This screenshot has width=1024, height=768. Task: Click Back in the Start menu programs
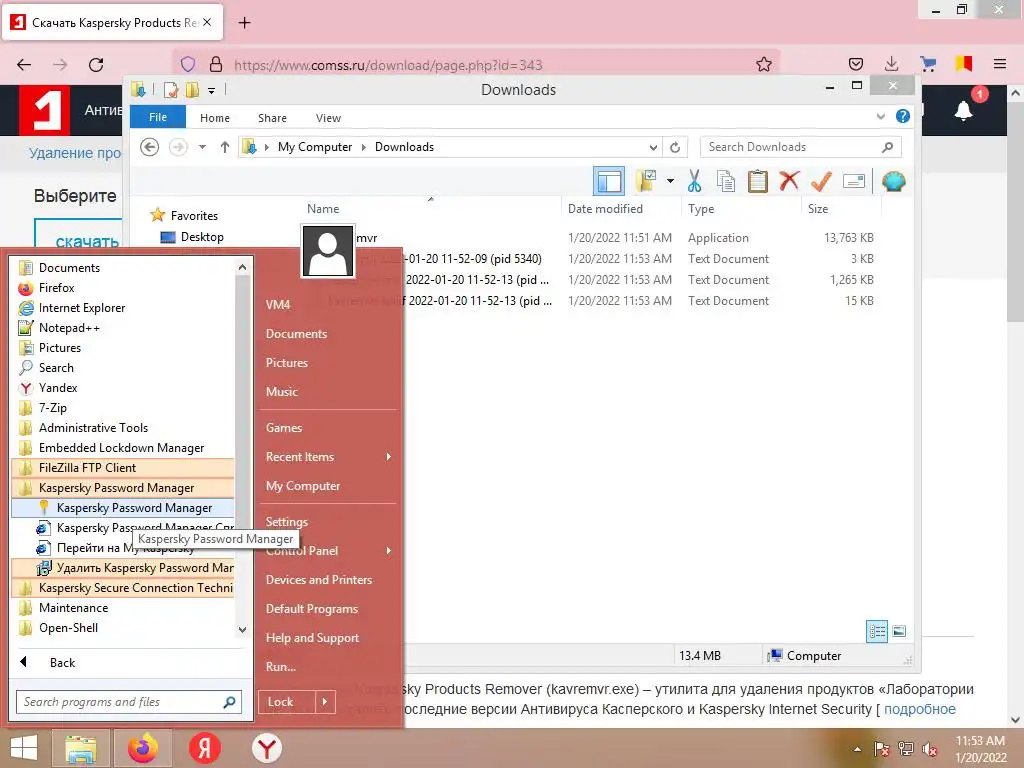coord(62,663)
